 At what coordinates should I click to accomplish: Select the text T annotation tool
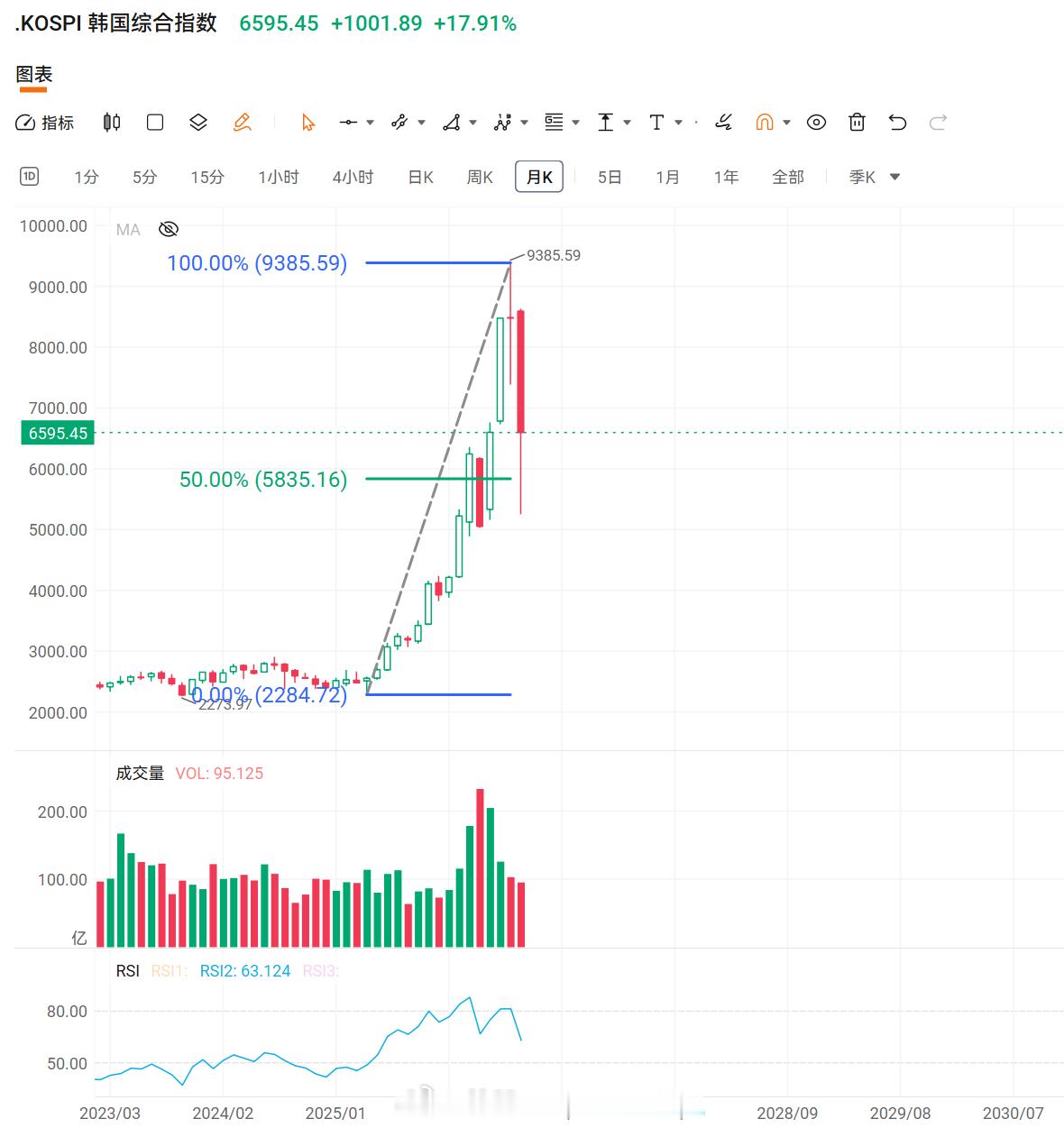[x=656, y=122]
